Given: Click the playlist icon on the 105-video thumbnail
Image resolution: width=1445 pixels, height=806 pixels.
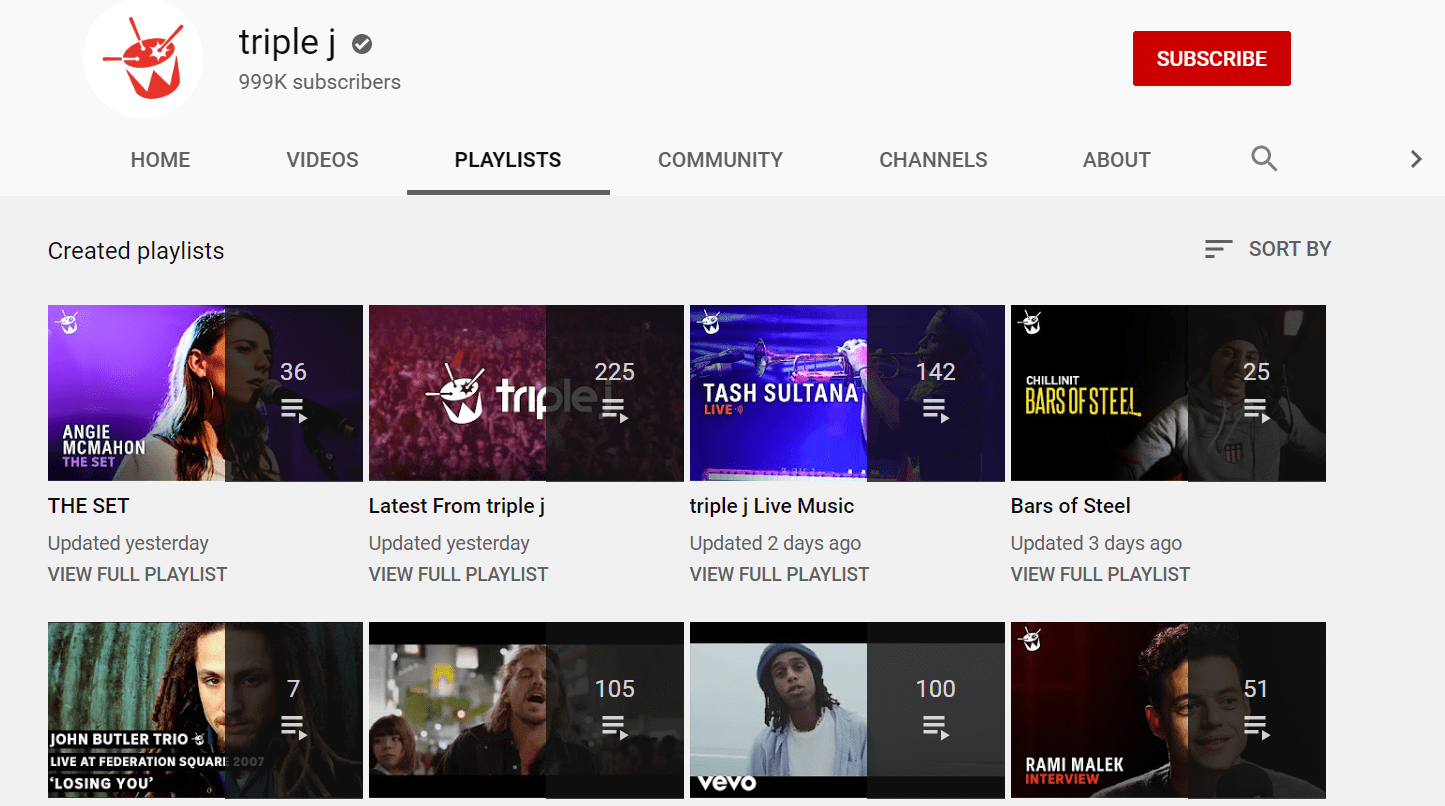Looking at the screenshot, I should pyautogui.click(x=614, y=727).
